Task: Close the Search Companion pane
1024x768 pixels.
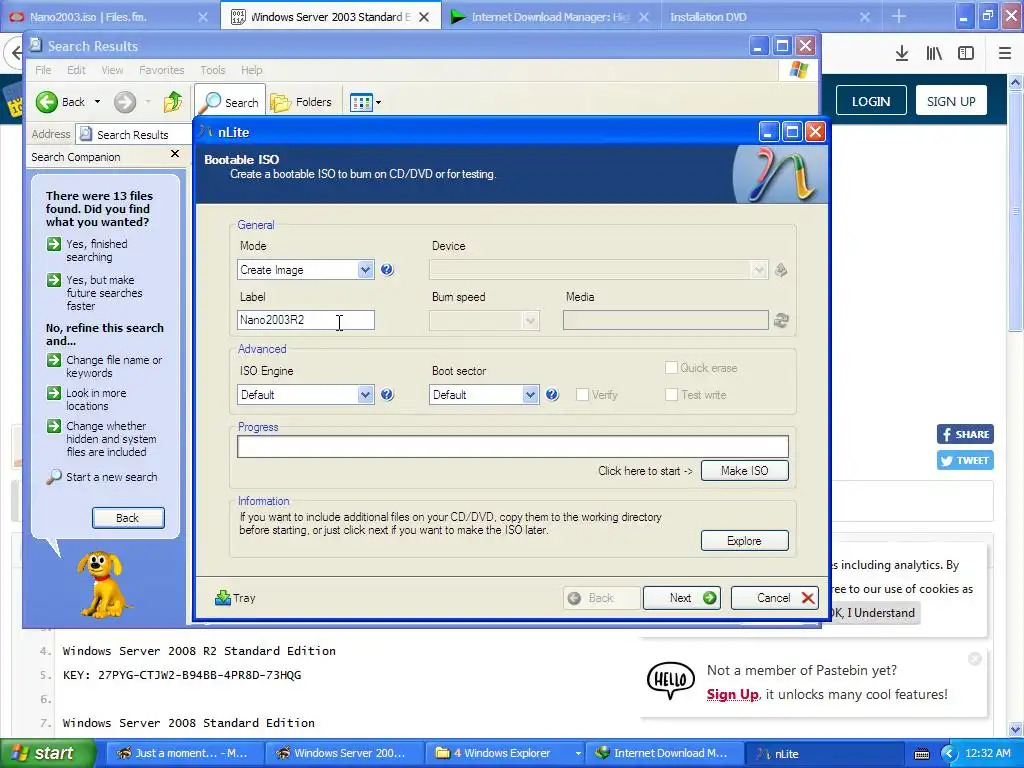Action: pos(175,153)
